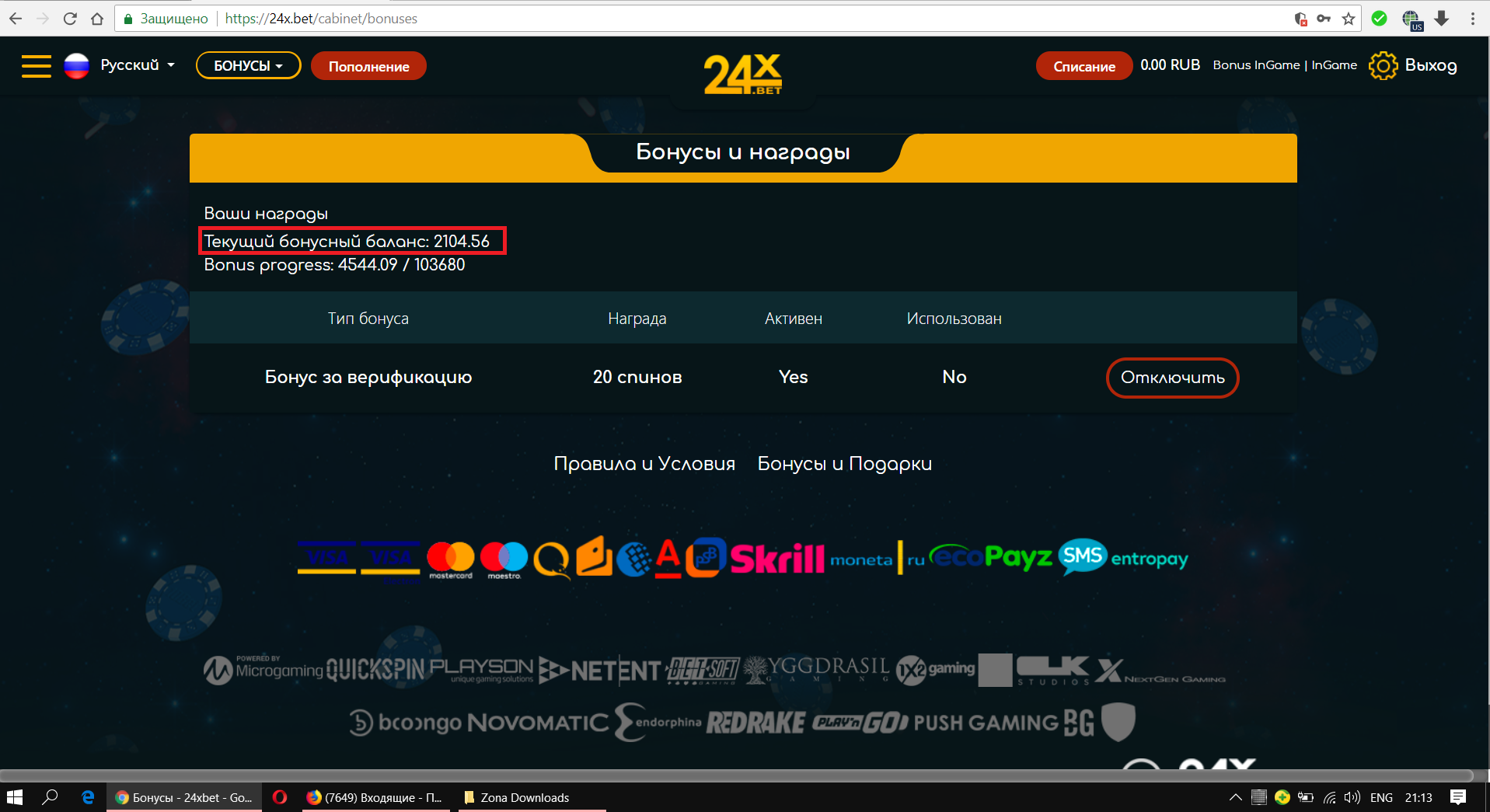Screen dimensions: 1490x812
Task: Click the WebMoney globe icon
Action: pos(633,559)
